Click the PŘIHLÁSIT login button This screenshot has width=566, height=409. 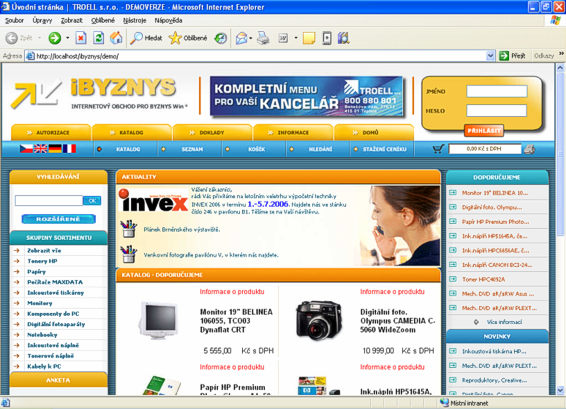click(x=484, y=130)
